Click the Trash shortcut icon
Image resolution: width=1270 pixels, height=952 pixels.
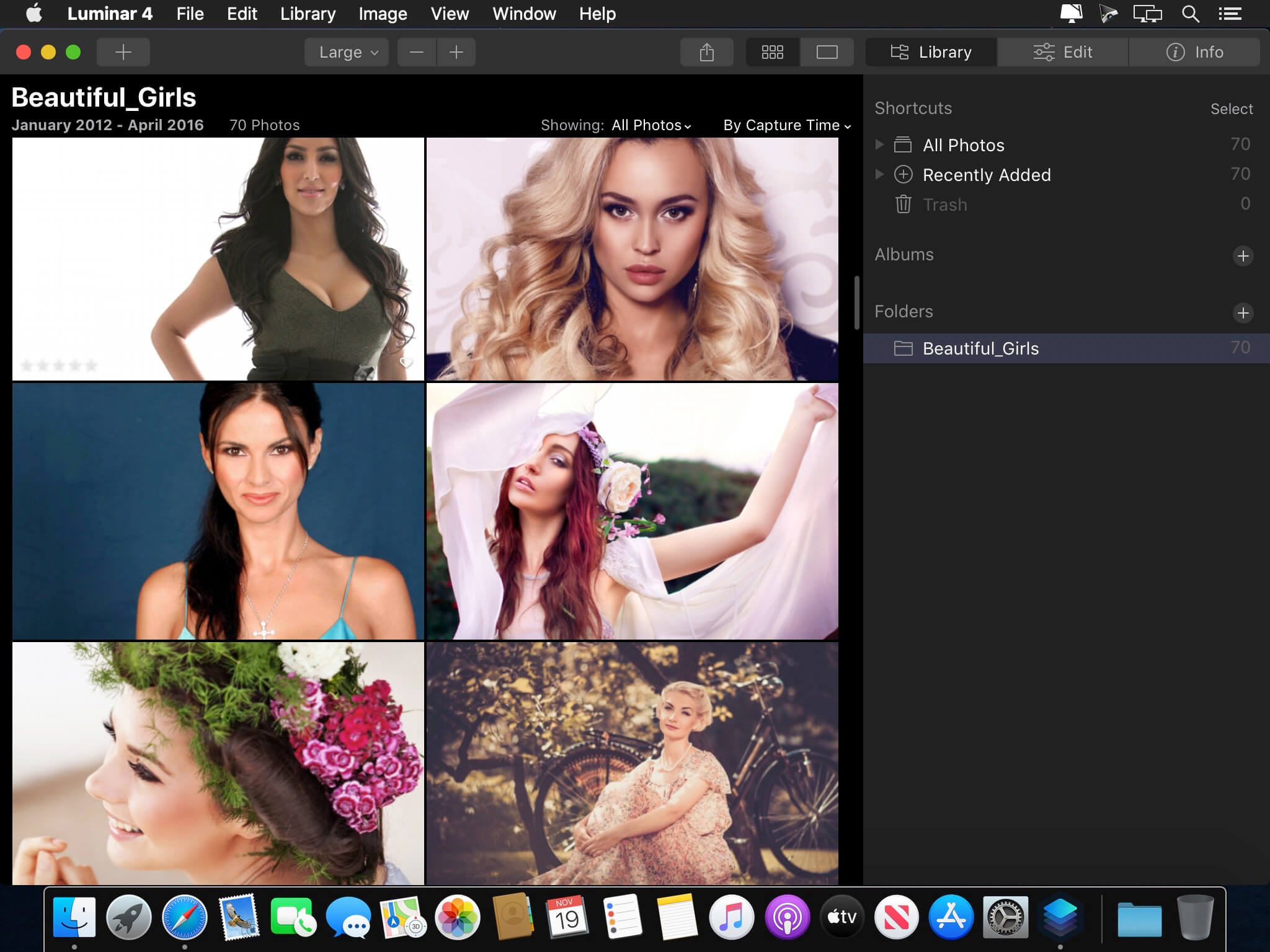pos(903,204)
